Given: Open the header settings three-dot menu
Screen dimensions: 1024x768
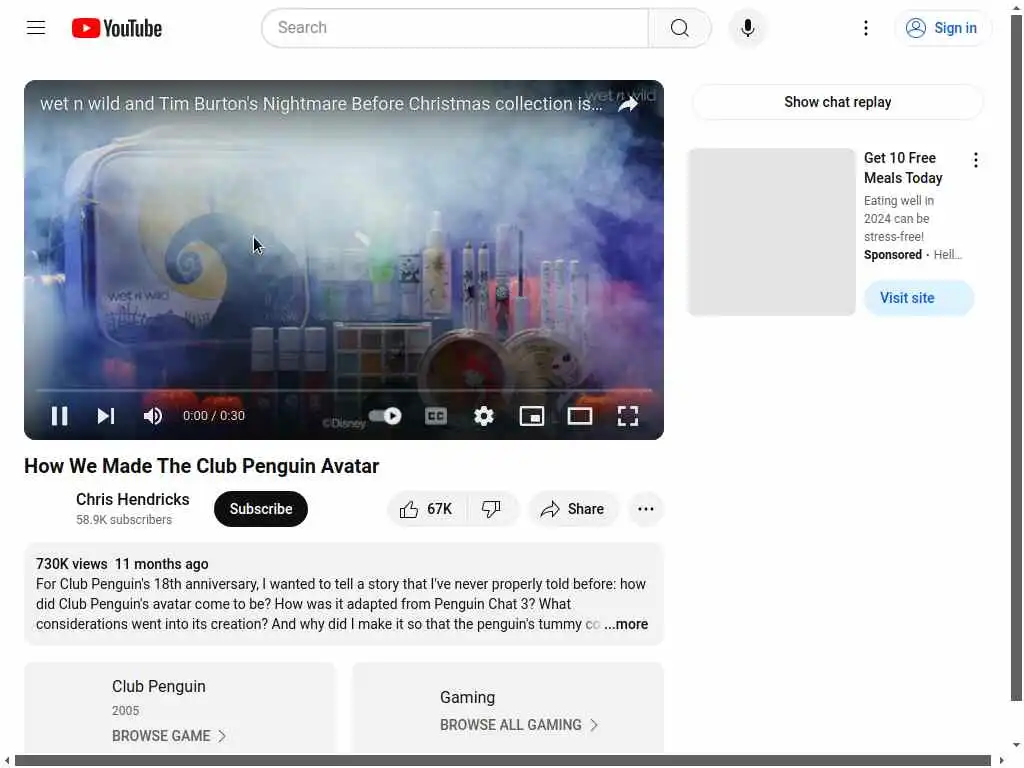Looking at the screenshot, I should coord(865,27).
